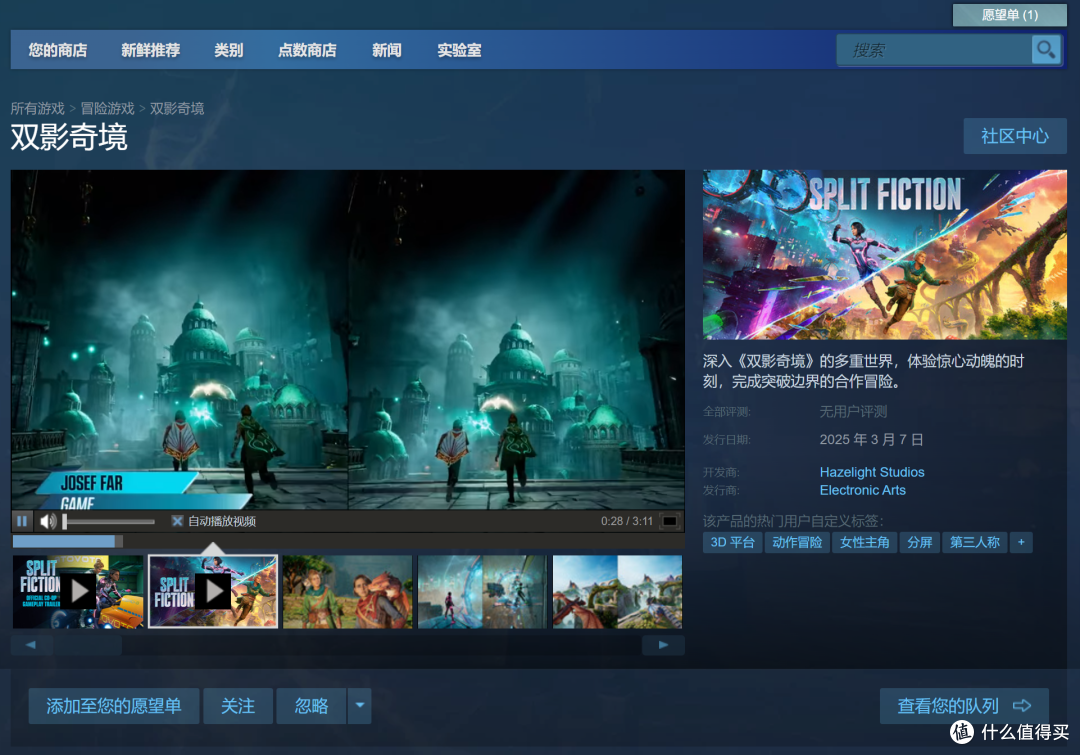Screen dimensions: 1080x755
Task: Open the 实验室 tab
Action: click(x=459, y=50)
